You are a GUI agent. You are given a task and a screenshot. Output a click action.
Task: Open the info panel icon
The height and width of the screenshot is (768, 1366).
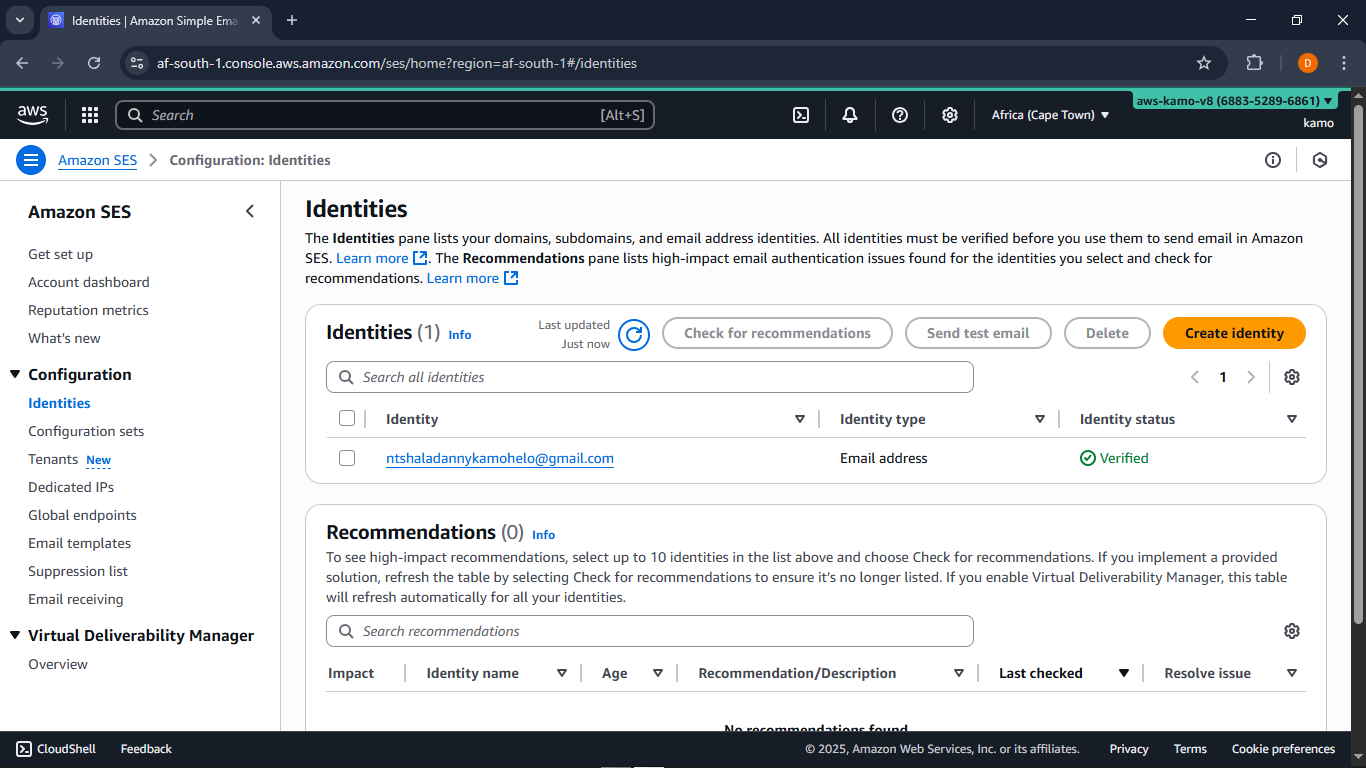coord(1273,160)
